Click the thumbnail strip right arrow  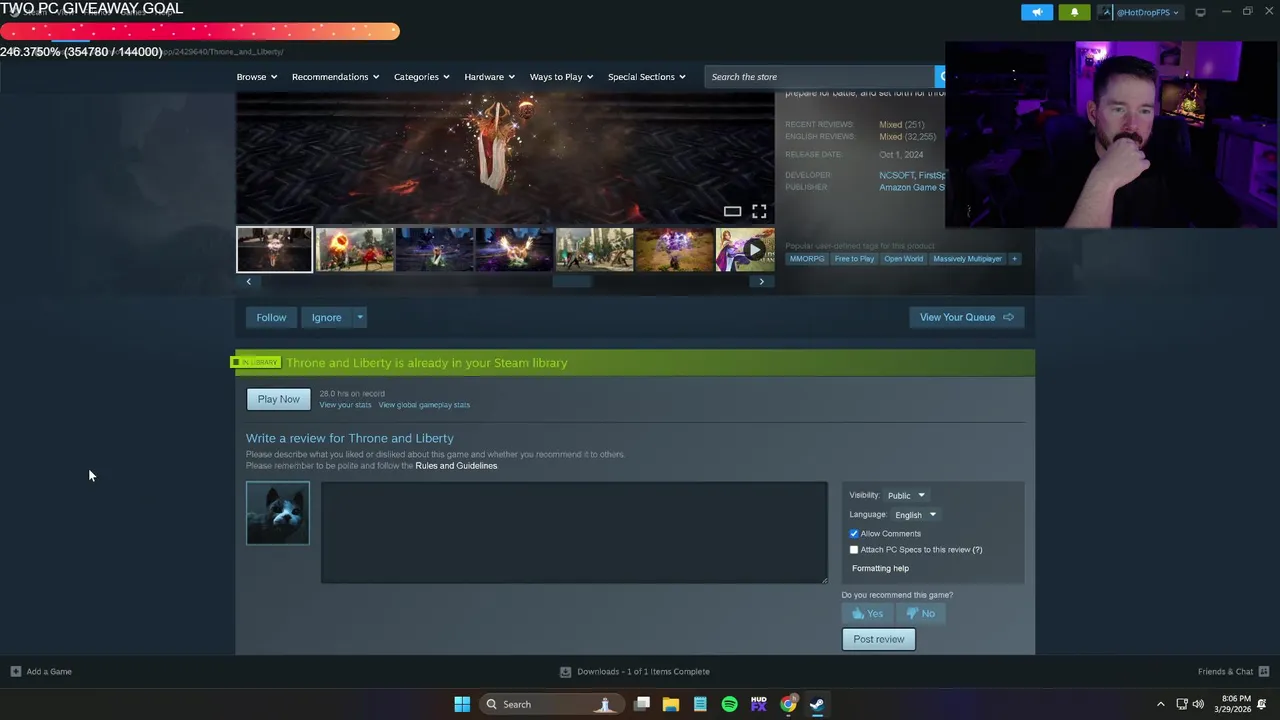[x=761, y=282]
